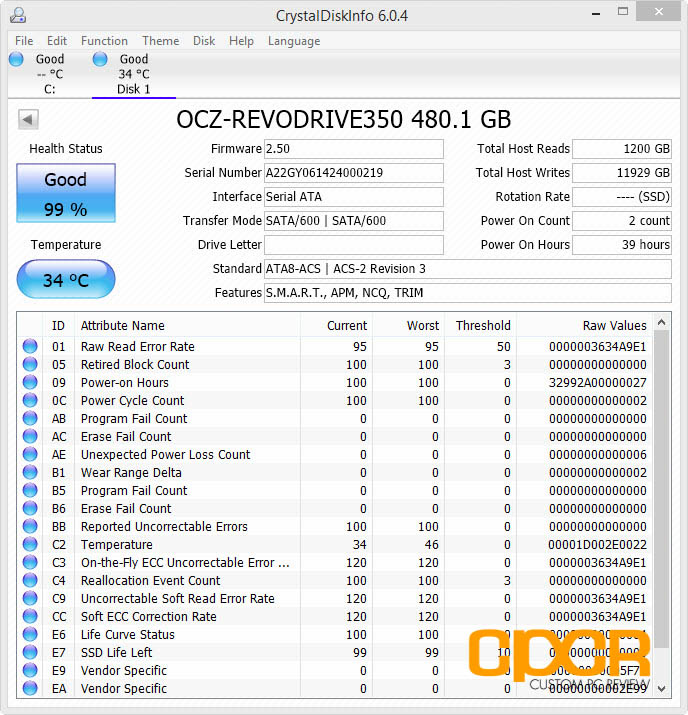Click the empty Drive Letter field
688x715 pixels.
[354, 245]
